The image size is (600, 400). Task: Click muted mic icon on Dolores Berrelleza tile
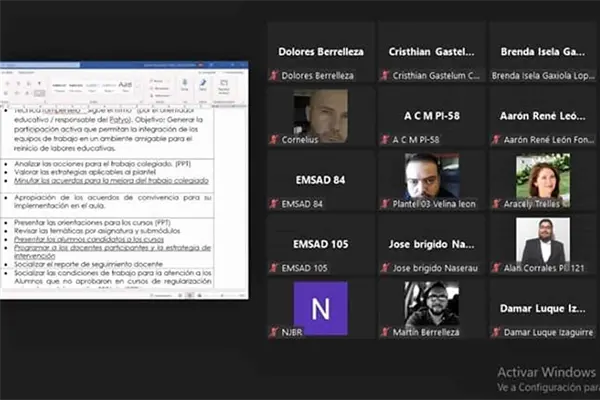[274, 75]
